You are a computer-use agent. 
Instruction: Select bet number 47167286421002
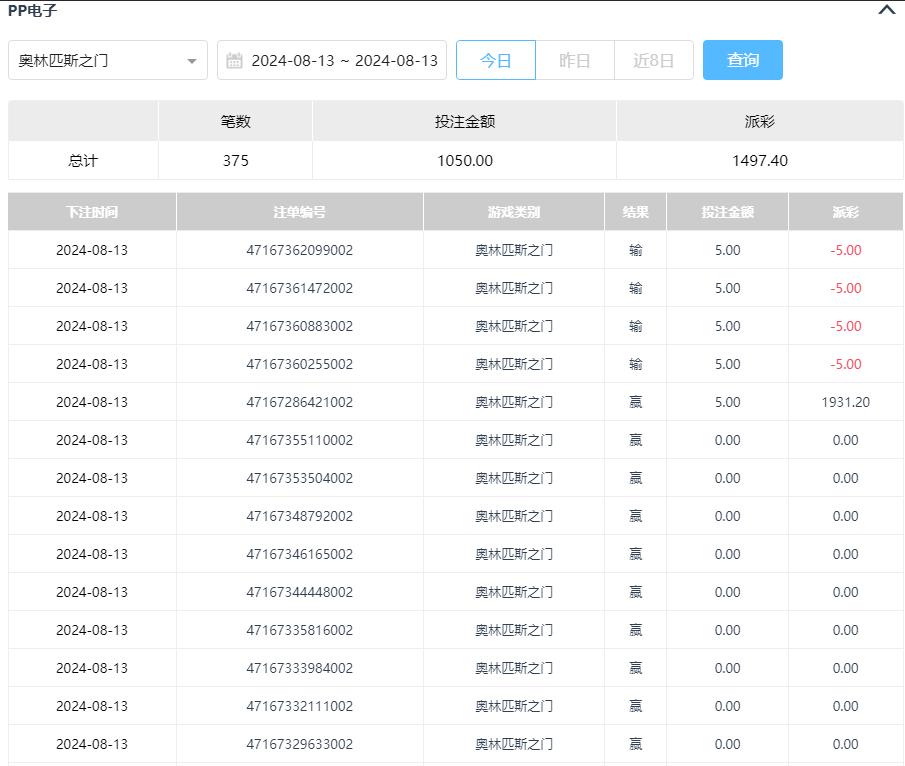tap(300, 402)
